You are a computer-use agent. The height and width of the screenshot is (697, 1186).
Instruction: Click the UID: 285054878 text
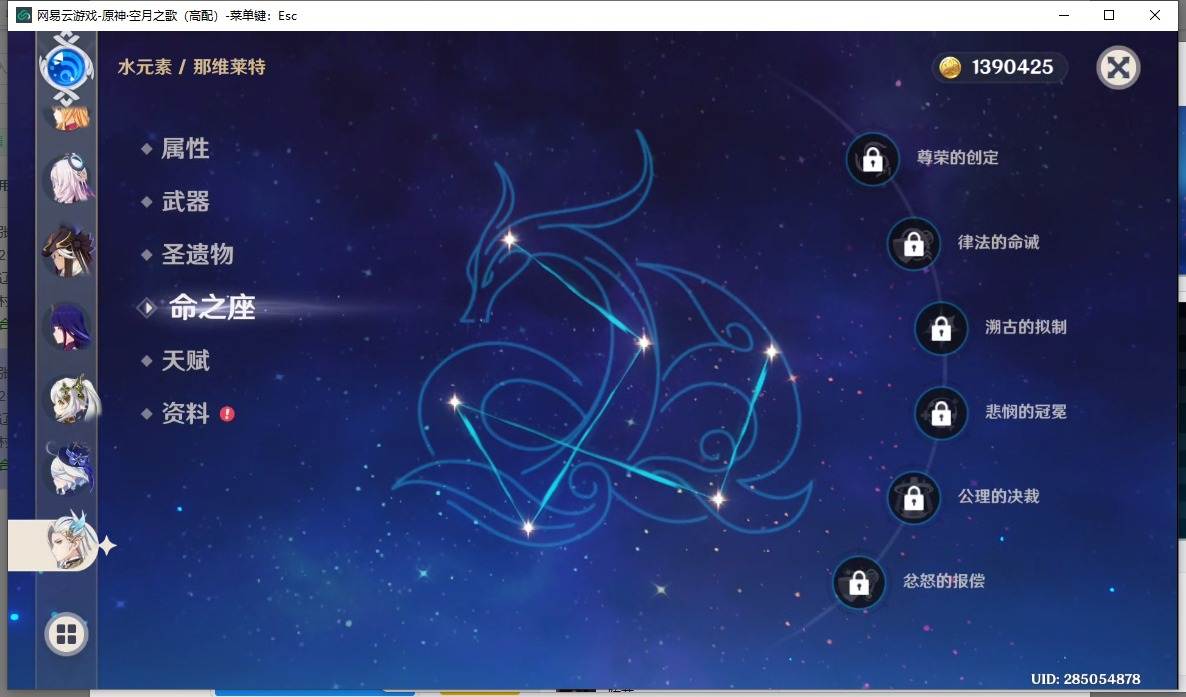coord(1085,679)
